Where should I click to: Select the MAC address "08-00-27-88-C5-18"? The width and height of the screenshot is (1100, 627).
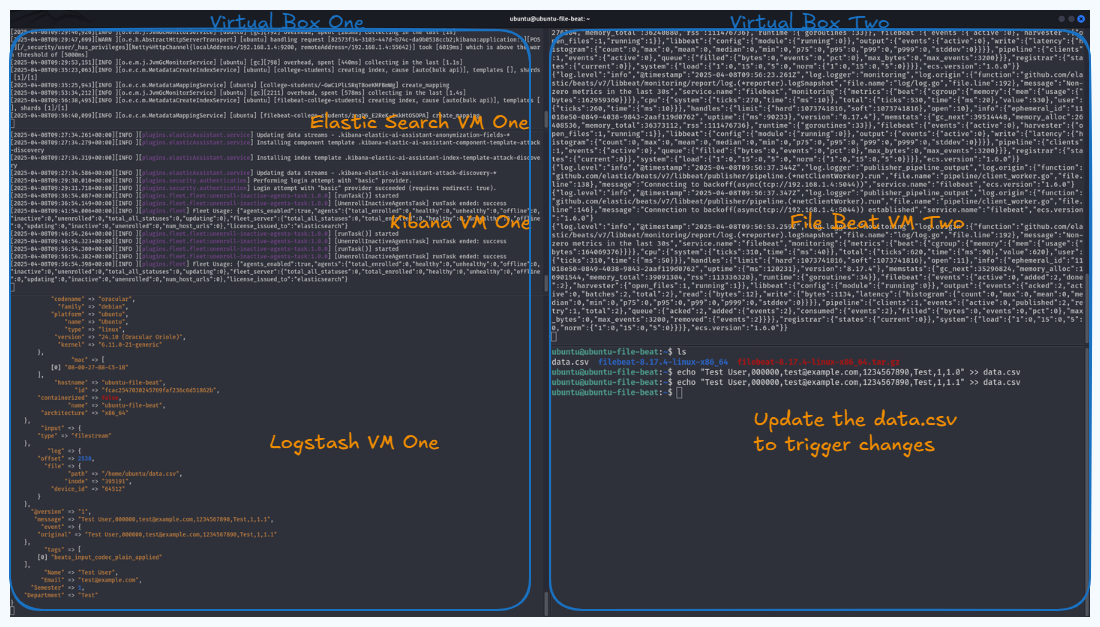97,367
